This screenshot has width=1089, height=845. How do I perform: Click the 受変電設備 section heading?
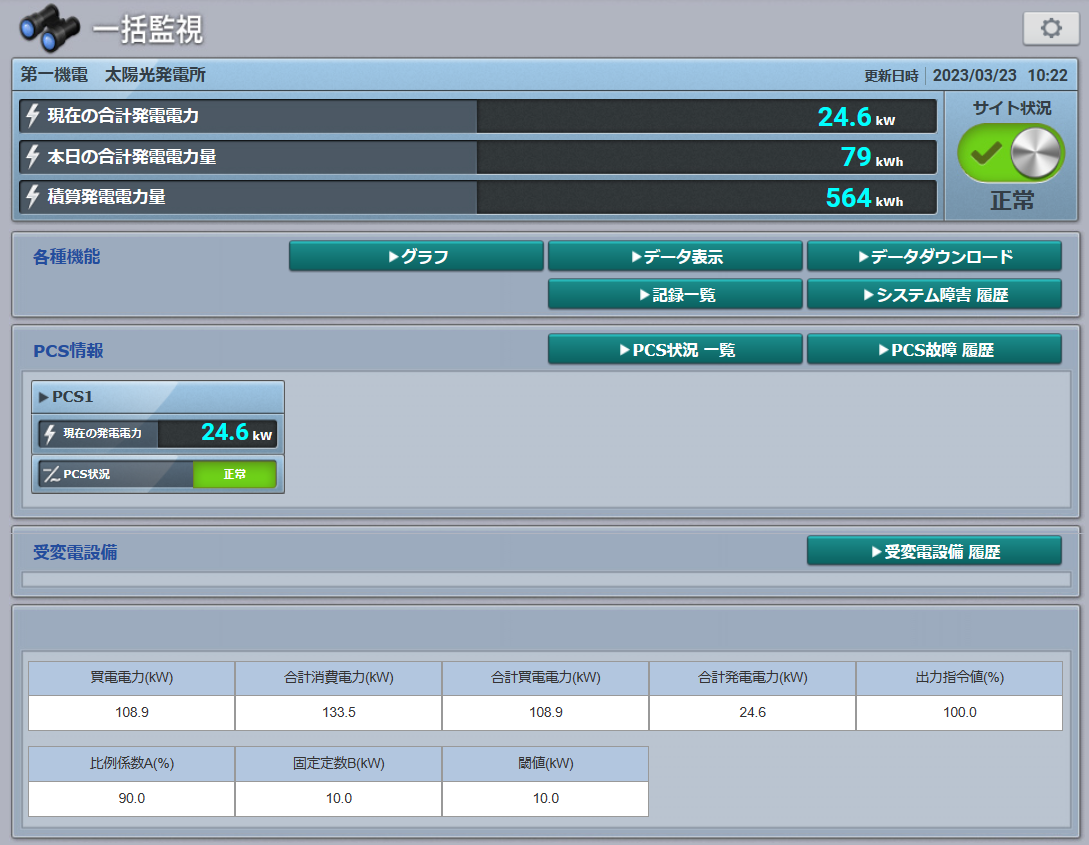(x=75, y=553)
